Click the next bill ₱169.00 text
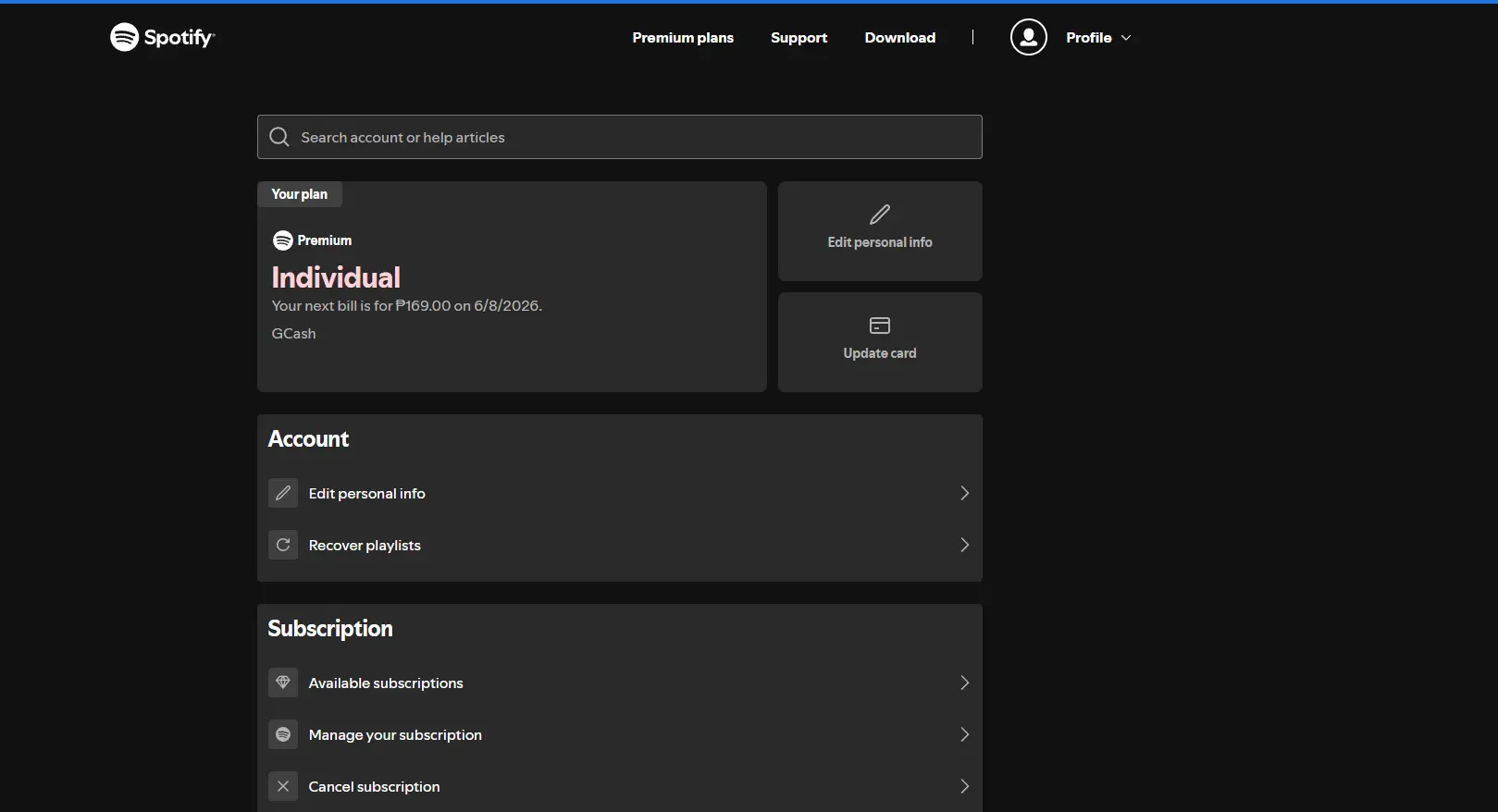Image resolution: width=1498 pixels, height=812 pixels. pyautogui.click(x=406, y=306)
